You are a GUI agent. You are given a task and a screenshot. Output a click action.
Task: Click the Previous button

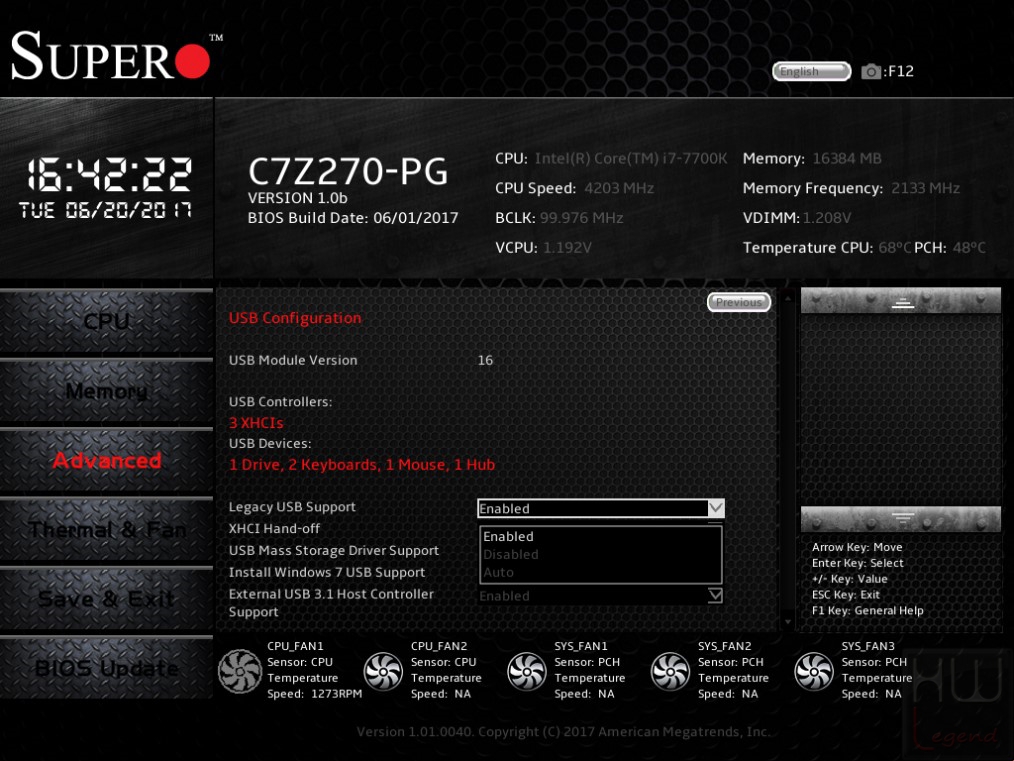click(x=739, y=302)
